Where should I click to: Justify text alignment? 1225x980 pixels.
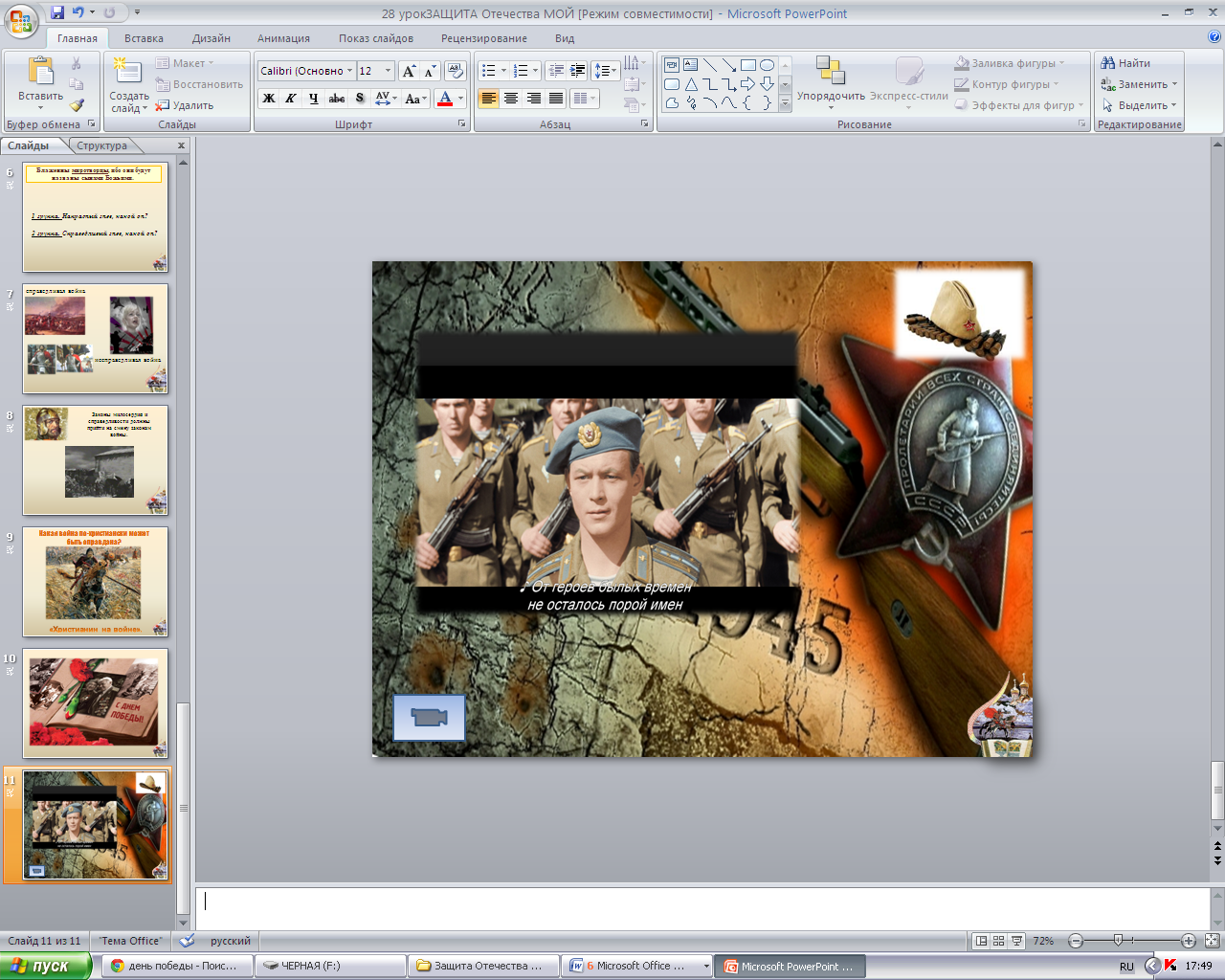click(556, 98)
